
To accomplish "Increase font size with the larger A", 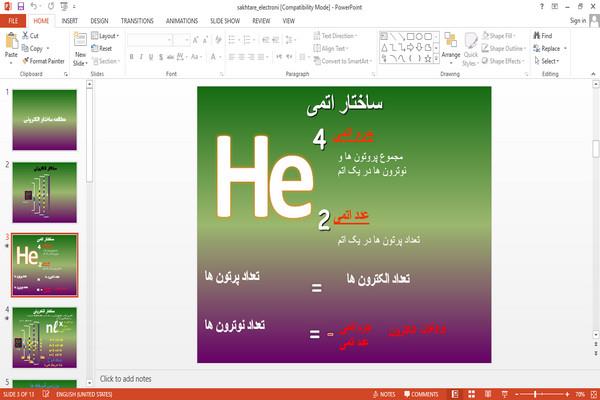I will click(196, 40).
